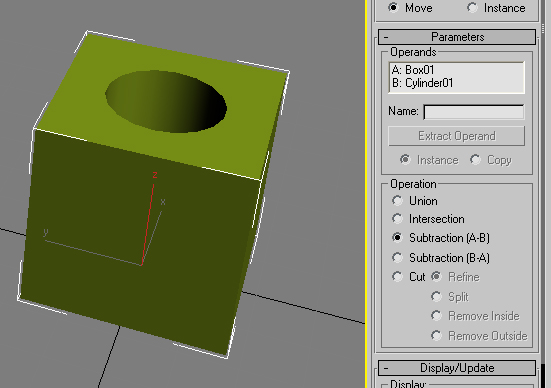Choose the Remove Outside cut option
The height and width of the screenshot is (388, 551).
coord(436,336)
